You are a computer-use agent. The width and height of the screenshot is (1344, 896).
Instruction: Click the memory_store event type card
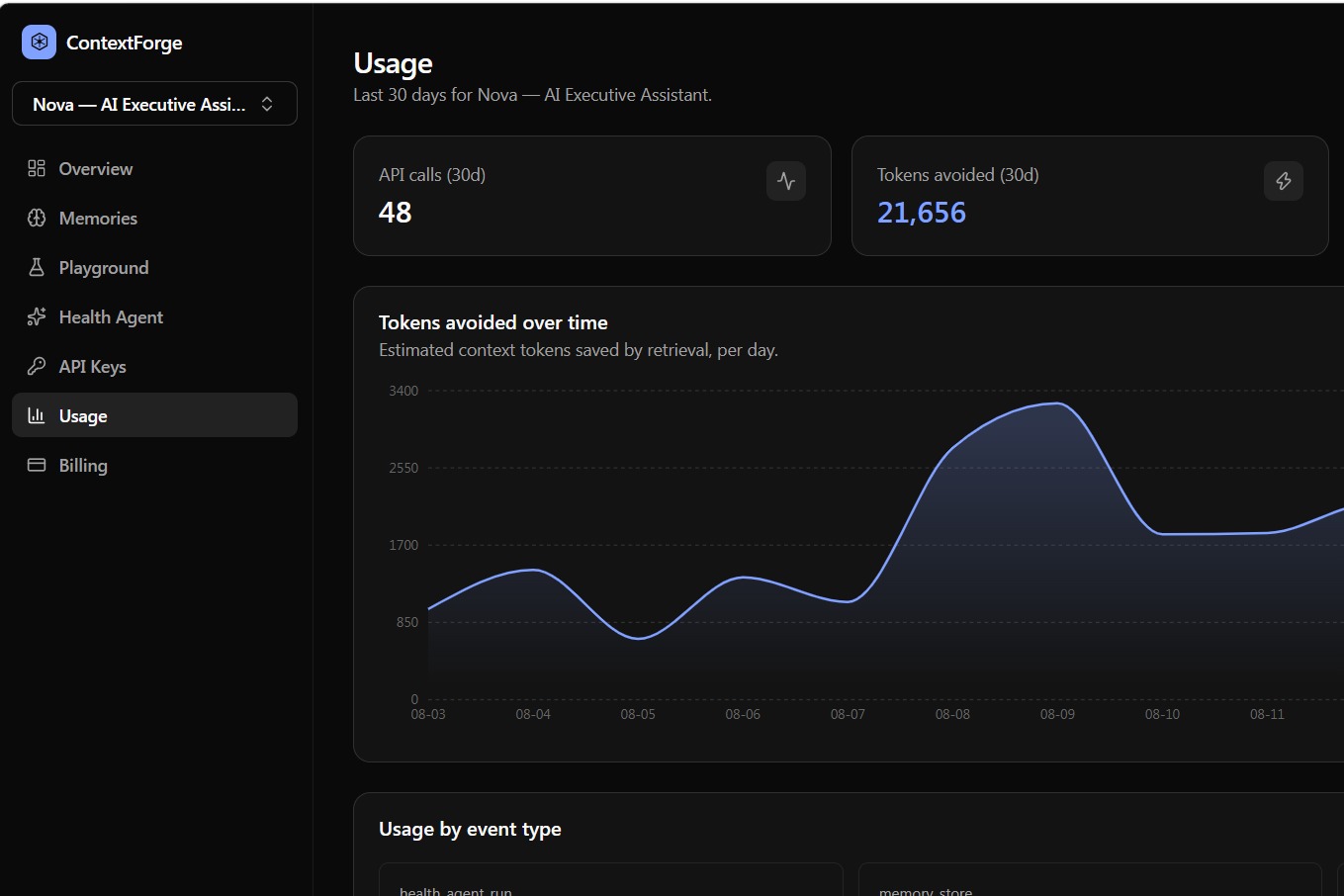[x=1090, y=879]
